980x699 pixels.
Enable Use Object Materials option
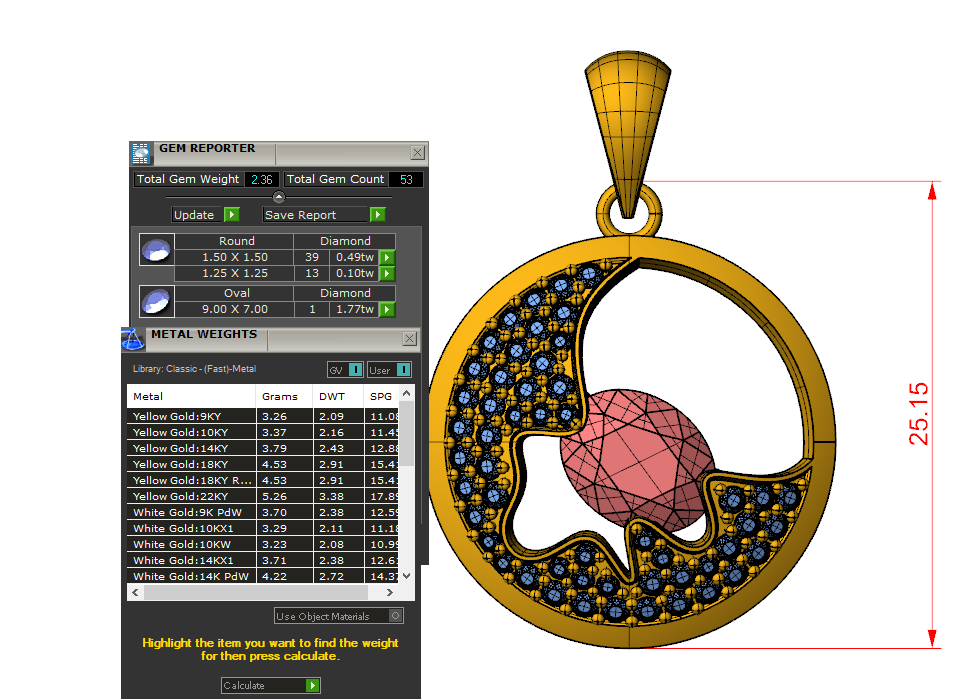tap(396, 617)
